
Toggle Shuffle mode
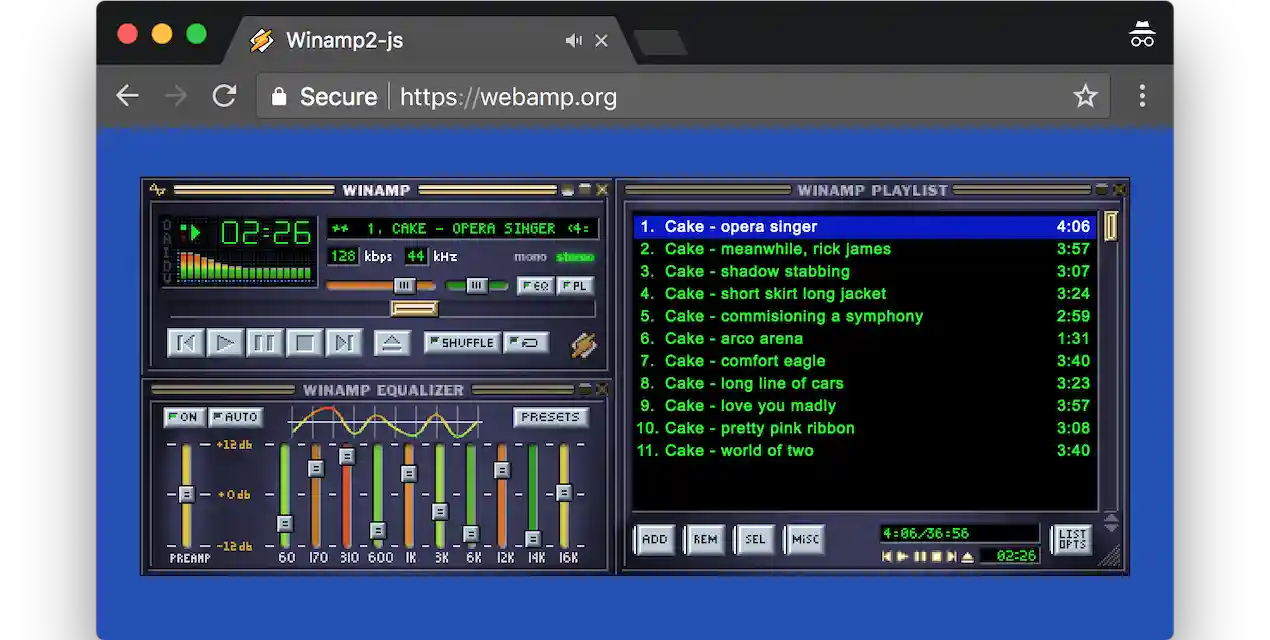coord(460,342)
